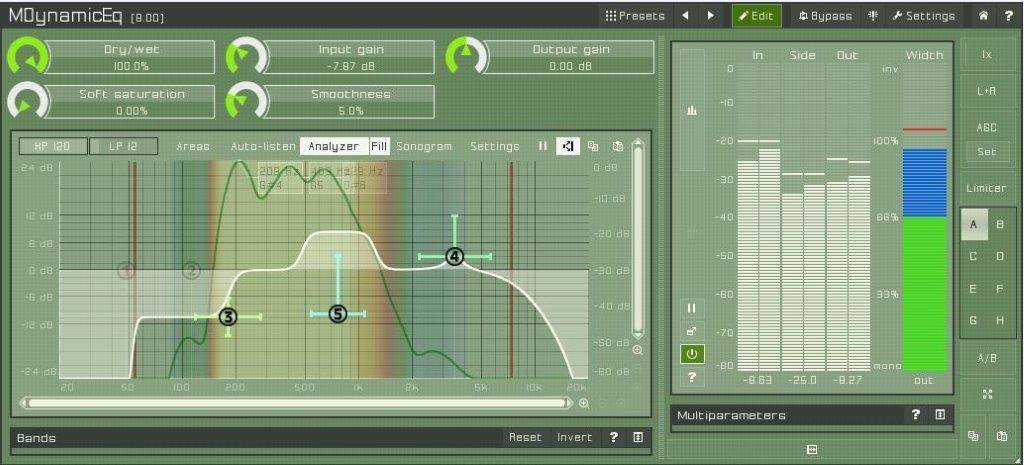Click the icon between Bypass and Settings
The image size is (1024, 465).
coord(872,16)
